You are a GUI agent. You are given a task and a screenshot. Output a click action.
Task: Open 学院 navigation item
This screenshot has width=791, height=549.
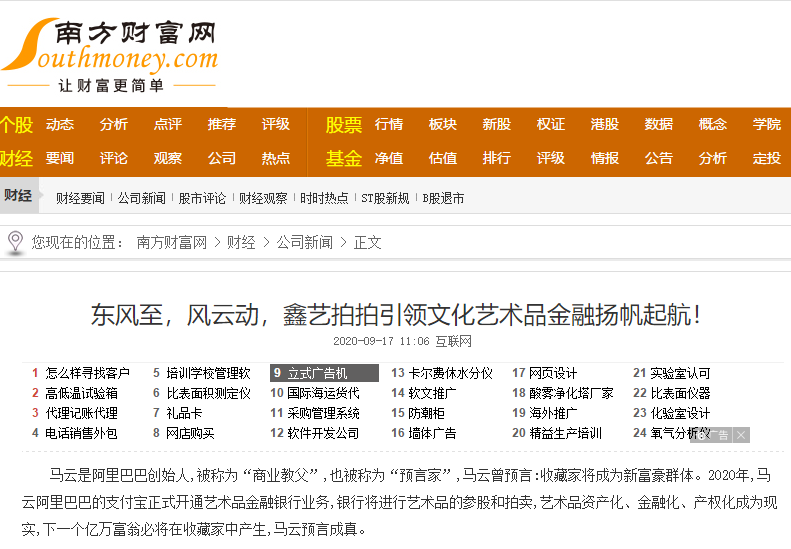coord(767,124)
